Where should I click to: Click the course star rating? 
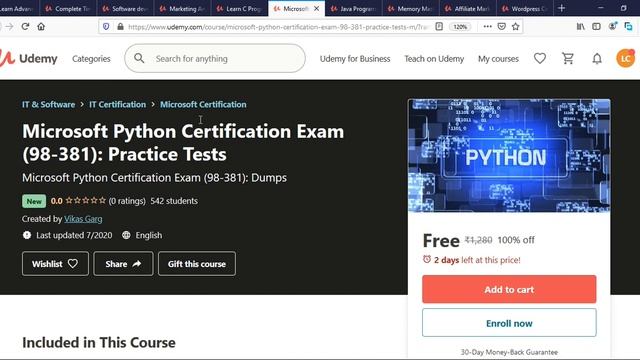click(85, 200)
